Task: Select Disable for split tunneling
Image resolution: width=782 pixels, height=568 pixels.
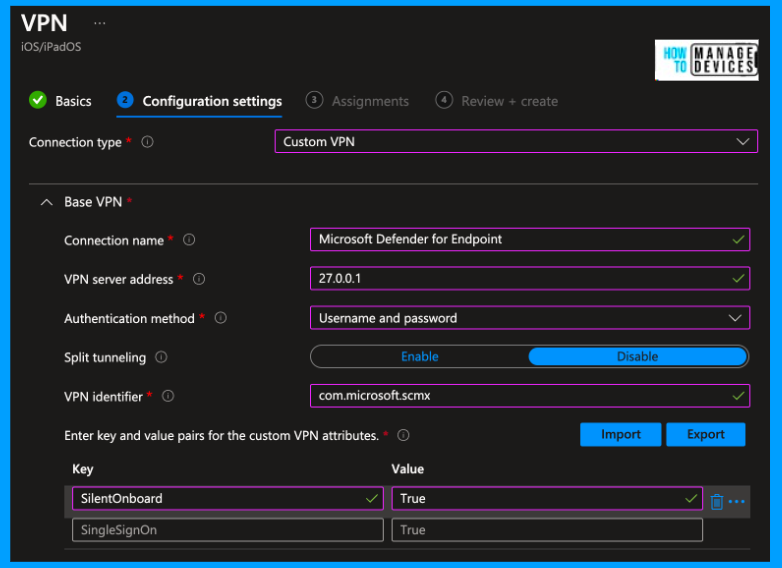Action: (x=637, y=357)
